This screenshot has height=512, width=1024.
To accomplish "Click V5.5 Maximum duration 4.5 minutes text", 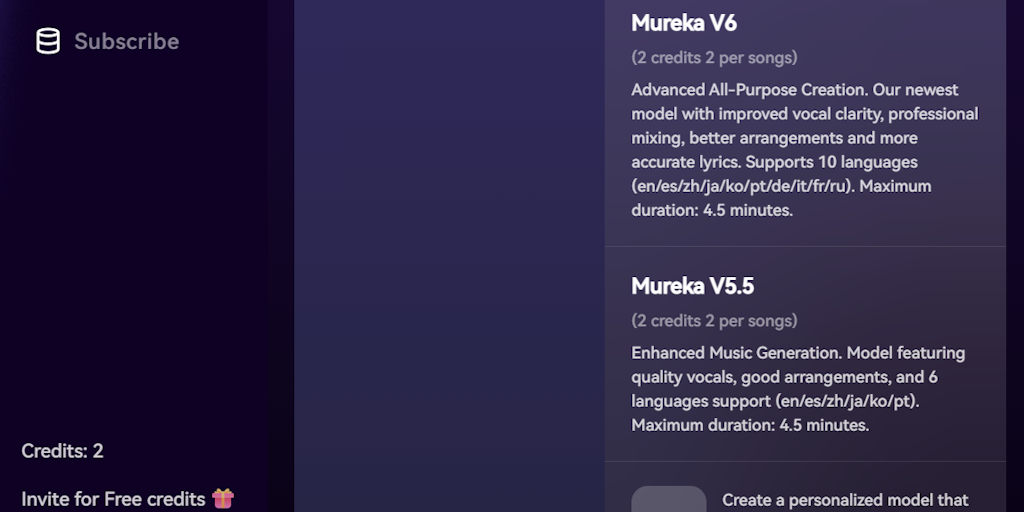I will coord(750,425).
